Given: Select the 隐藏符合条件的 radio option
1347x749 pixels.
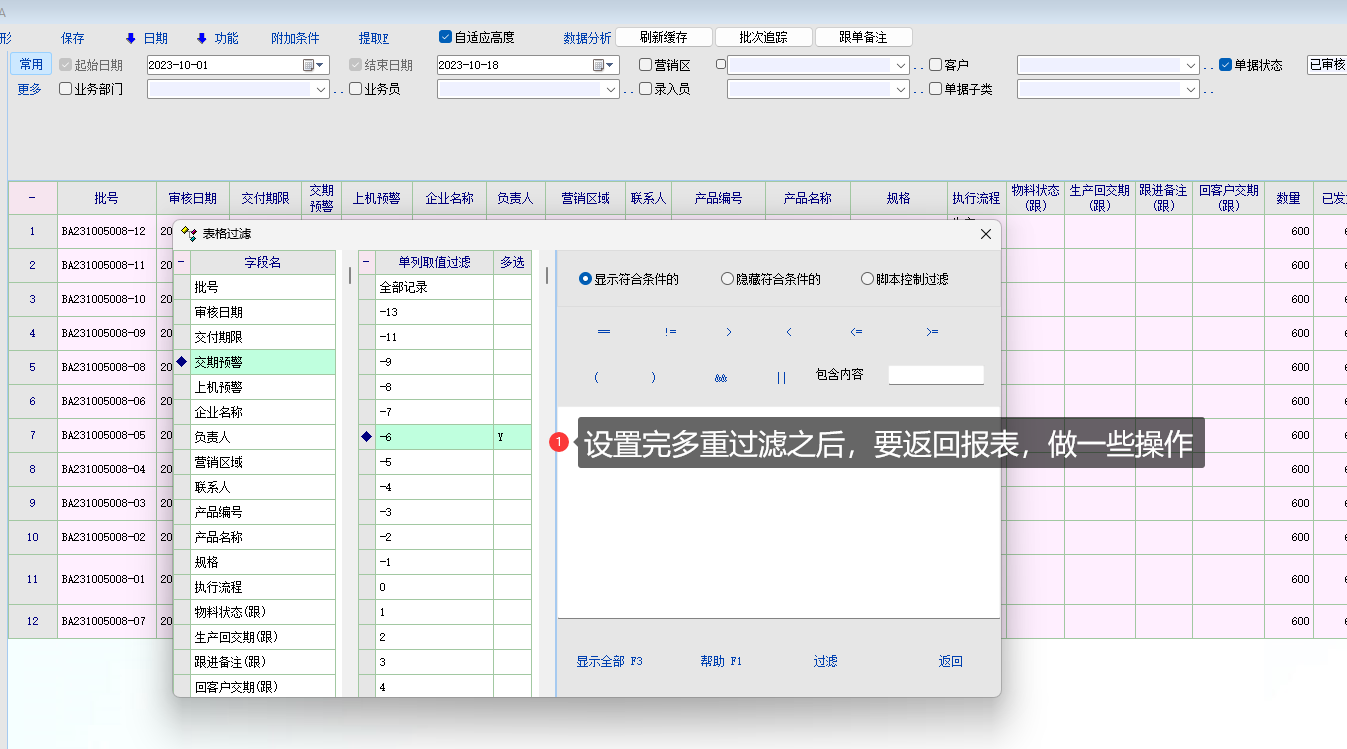Looking at the screenshot, I should click(x=727, y=280).
